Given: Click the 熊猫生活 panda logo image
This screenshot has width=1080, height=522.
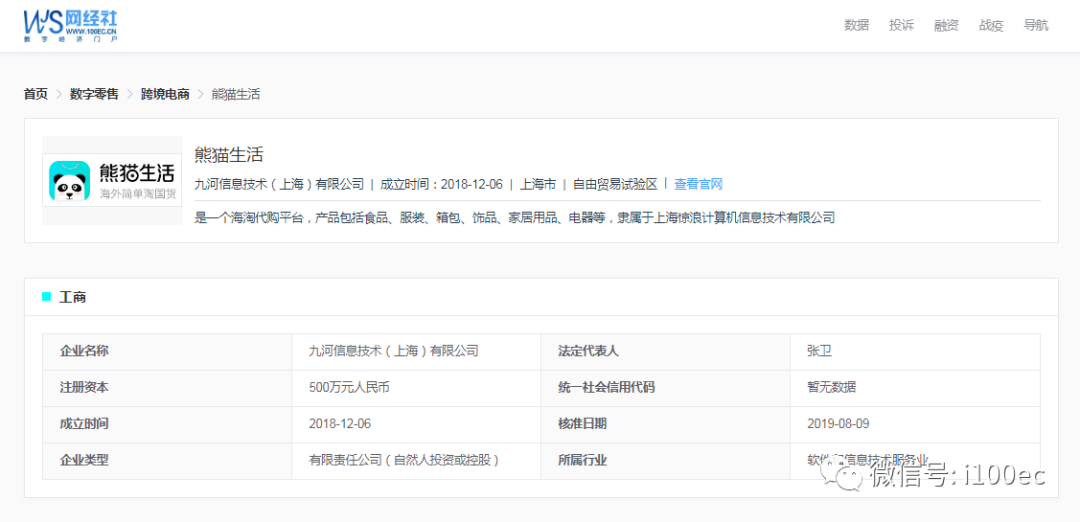Looking at the screenshot, I should coord(112,180).
